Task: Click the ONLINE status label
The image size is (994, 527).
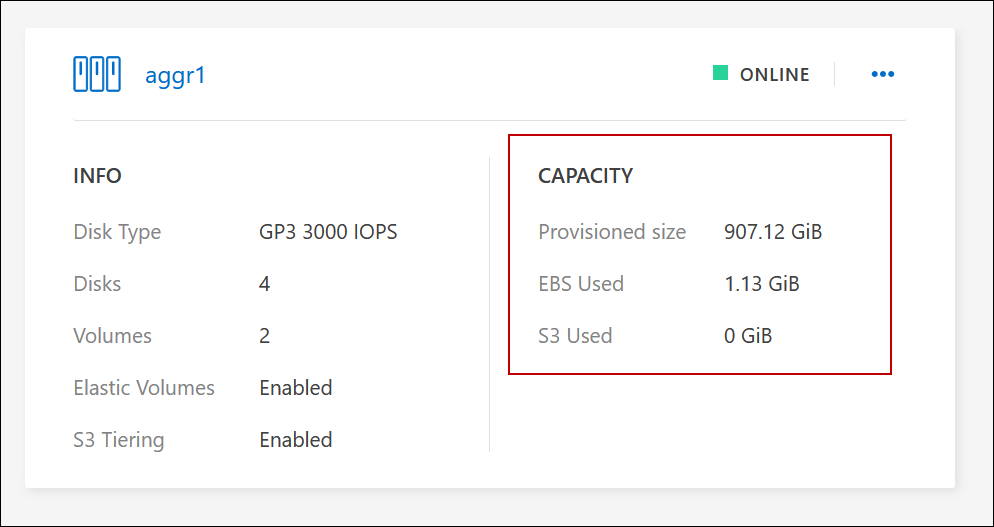Action: click(774, 74)
